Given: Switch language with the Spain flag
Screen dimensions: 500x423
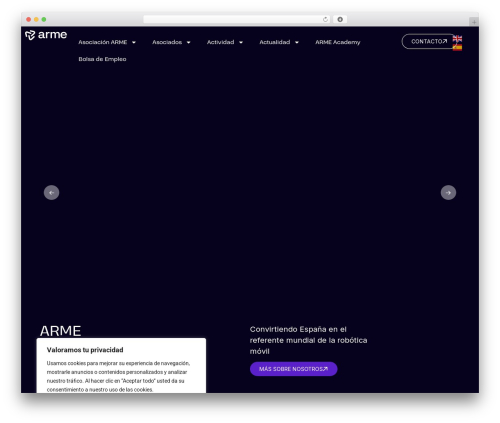Looking at the screenshot, I should pos(457,47).
